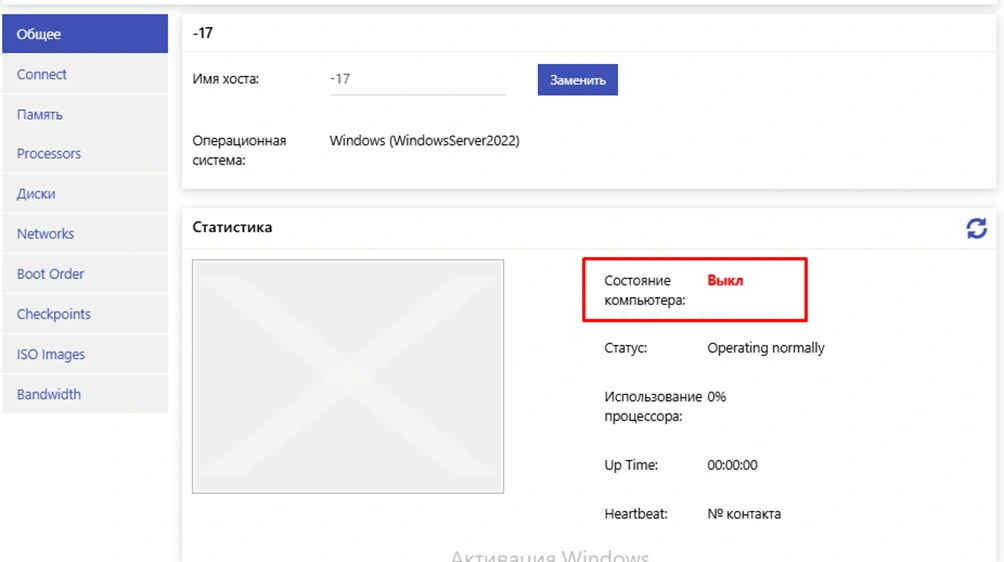Viewport: 1004px width, 562px height.
Task: View the Checkpoints section
Action: coord(85,314)
